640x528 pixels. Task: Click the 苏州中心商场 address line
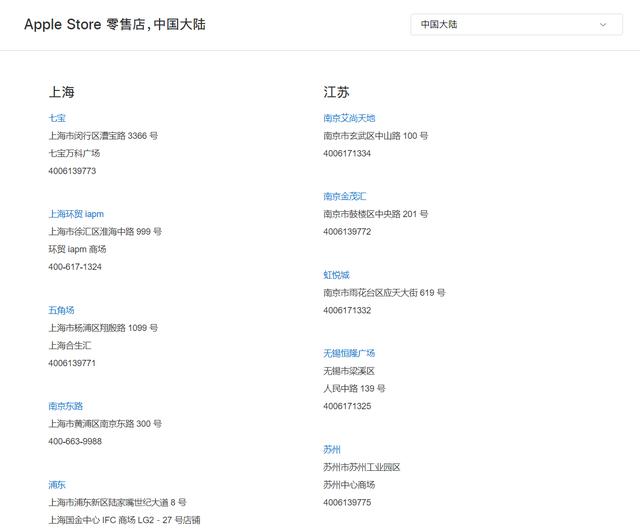349,485
